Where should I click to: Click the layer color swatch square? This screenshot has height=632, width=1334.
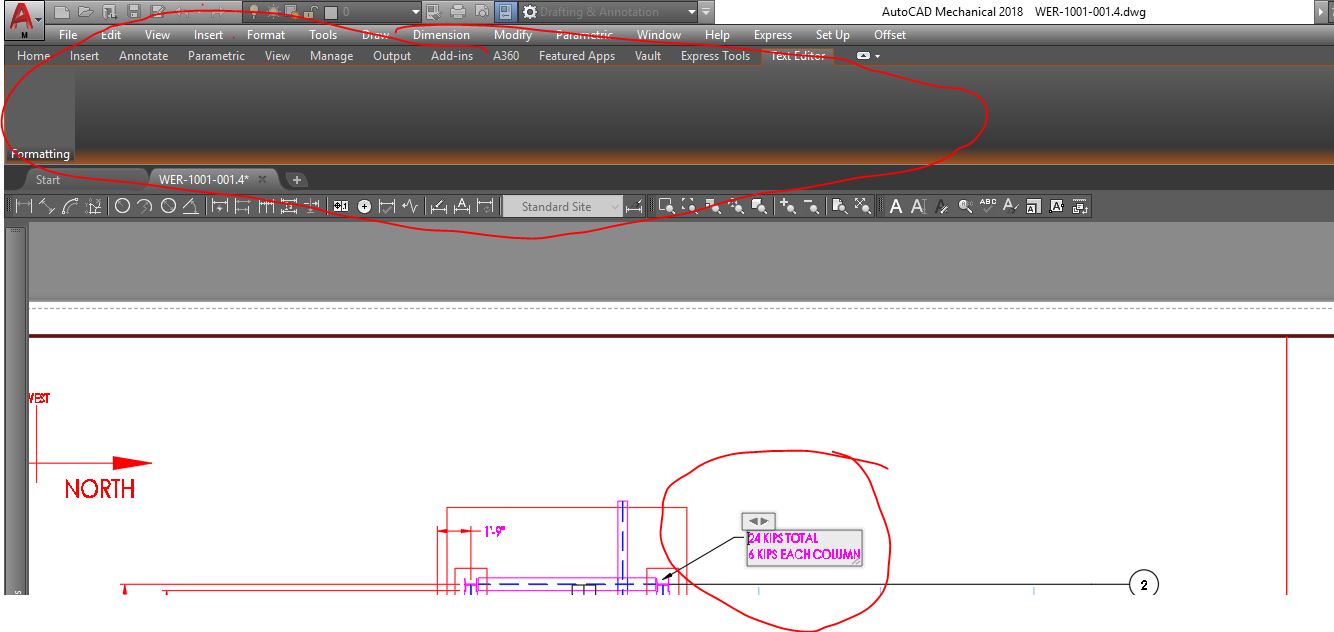330,10
